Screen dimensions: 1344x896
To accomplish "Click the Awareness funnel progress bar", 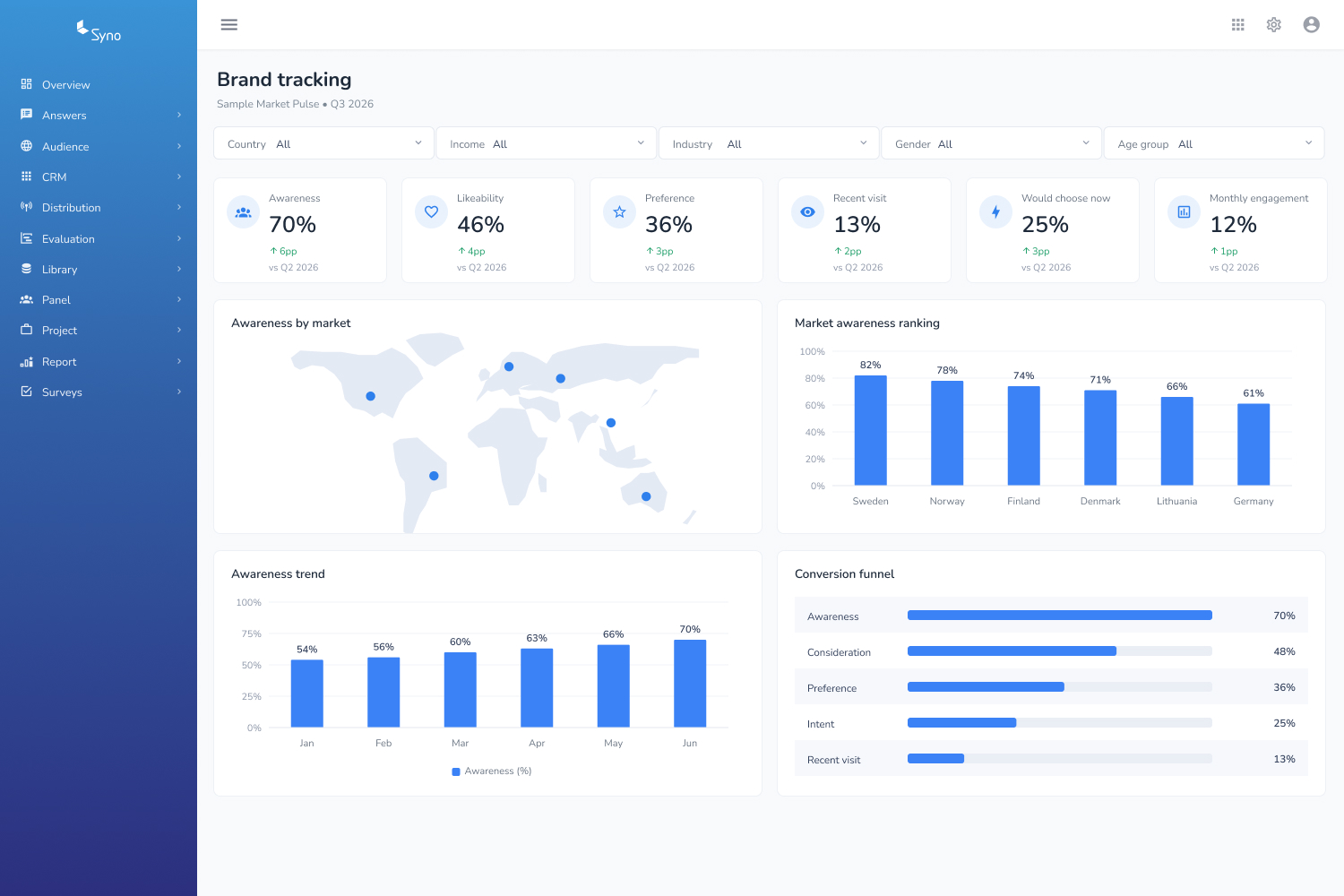I will coord(1059,616).
